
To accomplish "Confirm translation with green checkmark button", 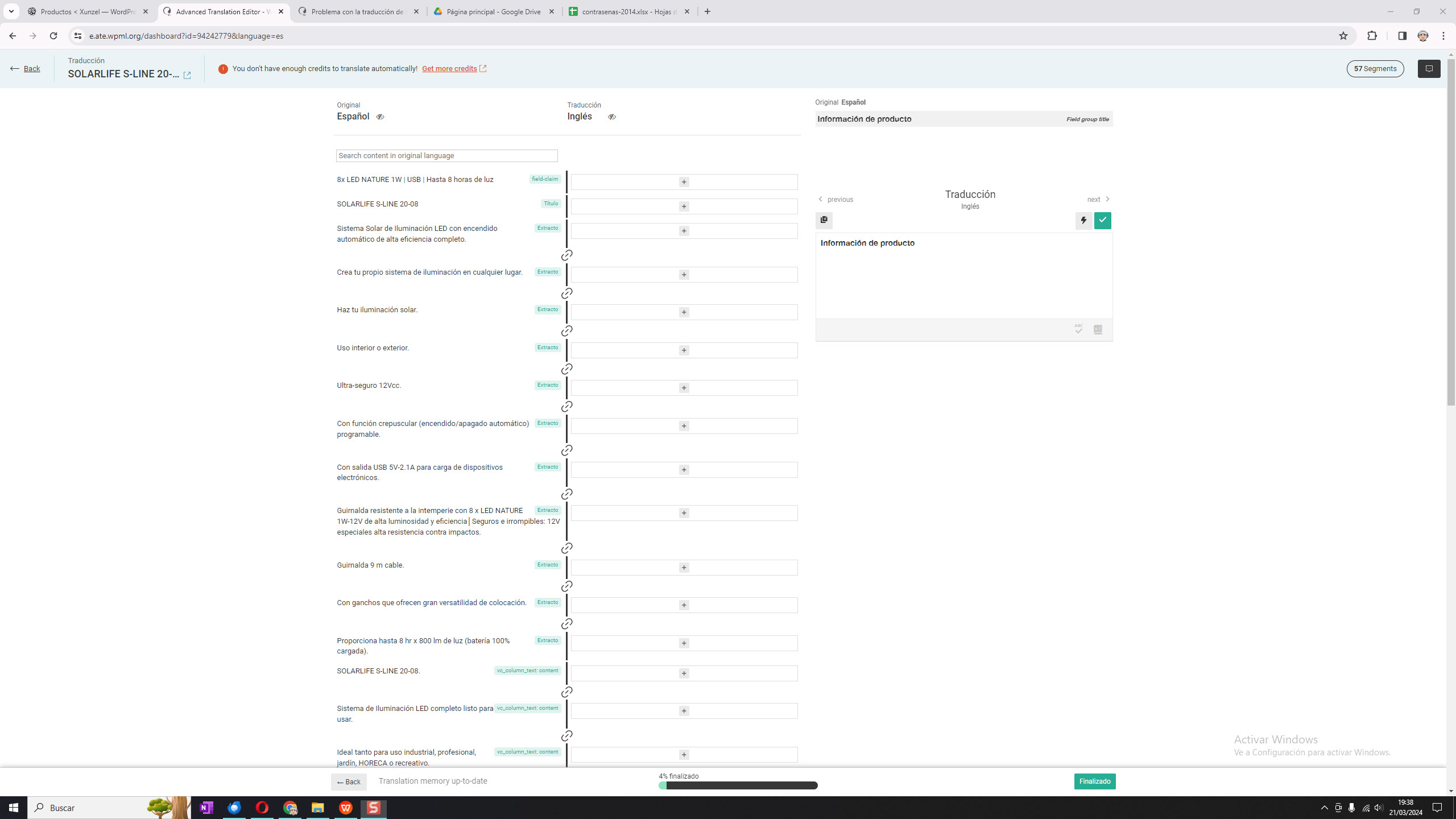I will (x=1102, y=220).
